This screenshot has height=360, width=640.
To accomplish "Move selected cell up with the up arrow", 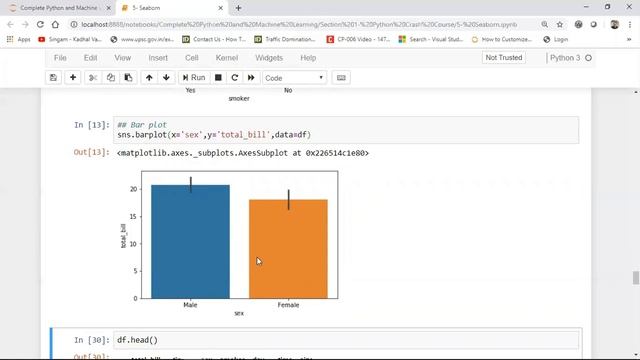I will pyautogui.click(x=149, y=78).
